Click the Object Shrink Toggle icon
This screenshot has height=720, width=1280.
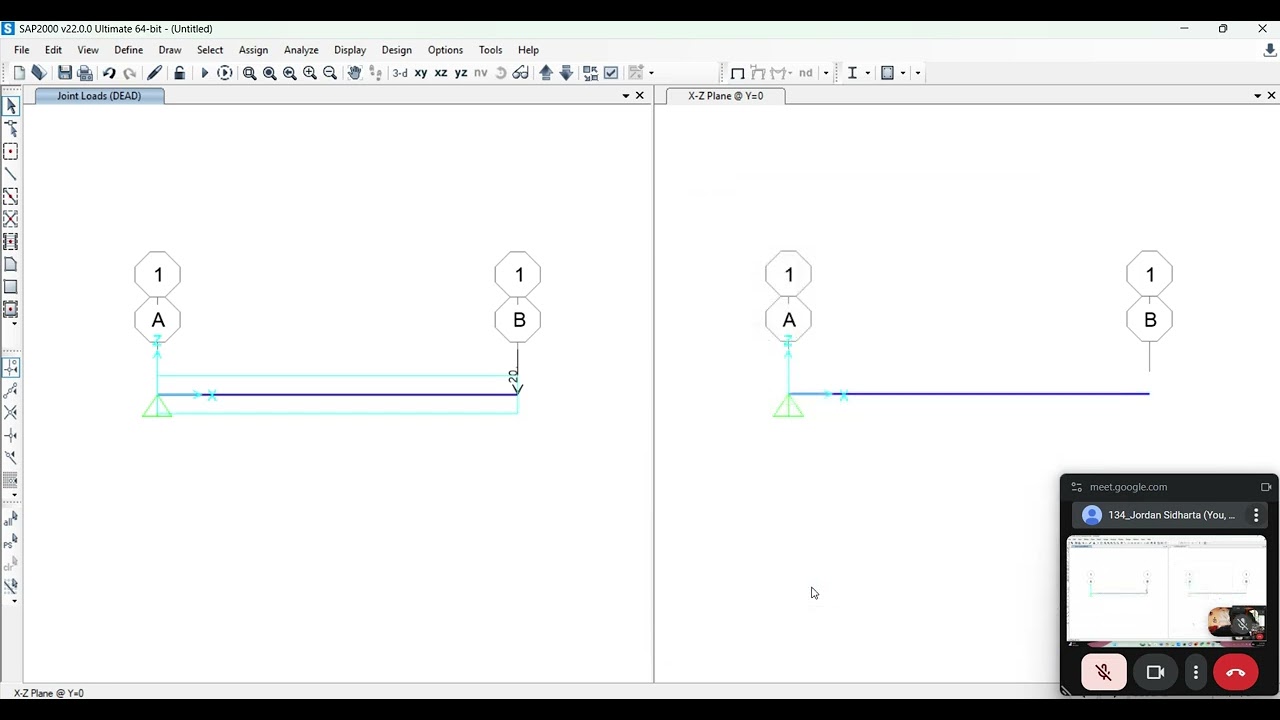(x=591, y=73)
